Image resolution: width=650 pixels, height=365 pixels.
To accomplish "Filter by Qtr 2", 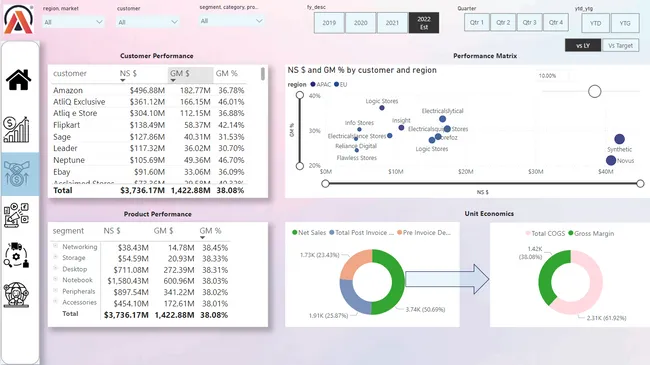I will point(503,22).
